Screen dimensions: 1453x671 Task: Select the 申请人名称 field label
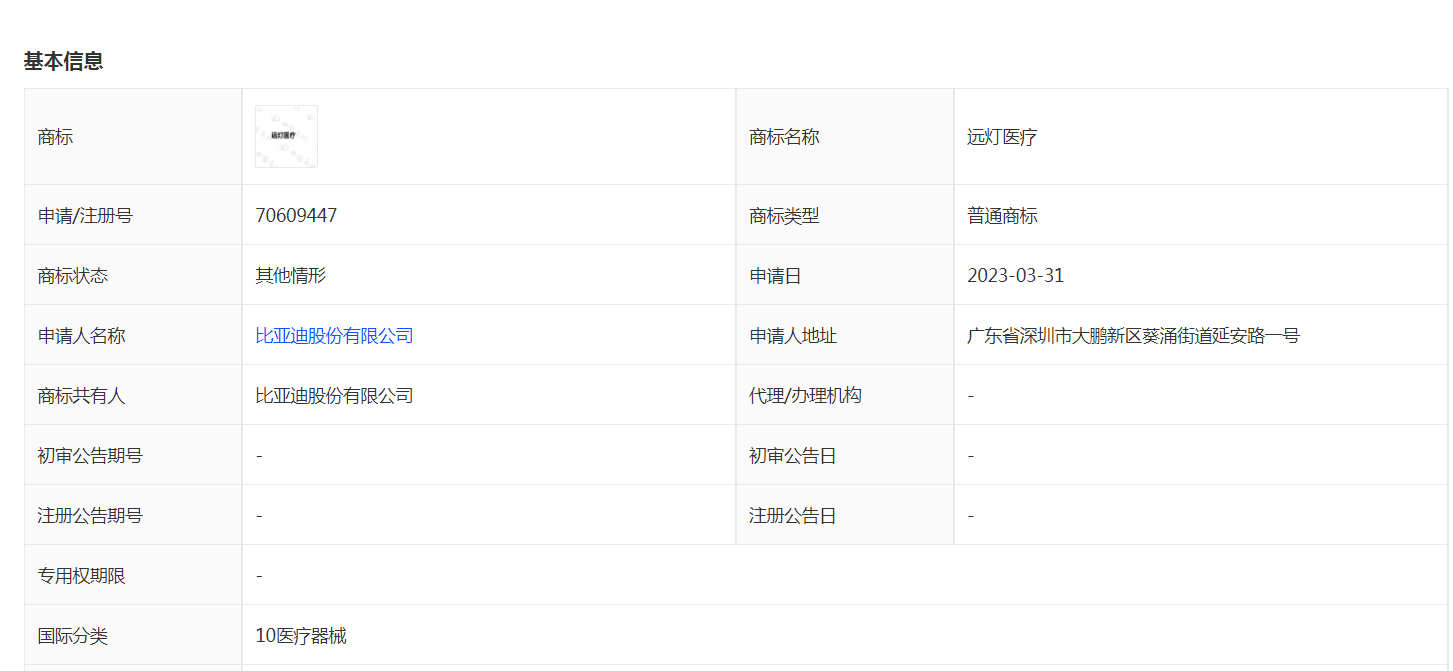(x=81, y=336)
